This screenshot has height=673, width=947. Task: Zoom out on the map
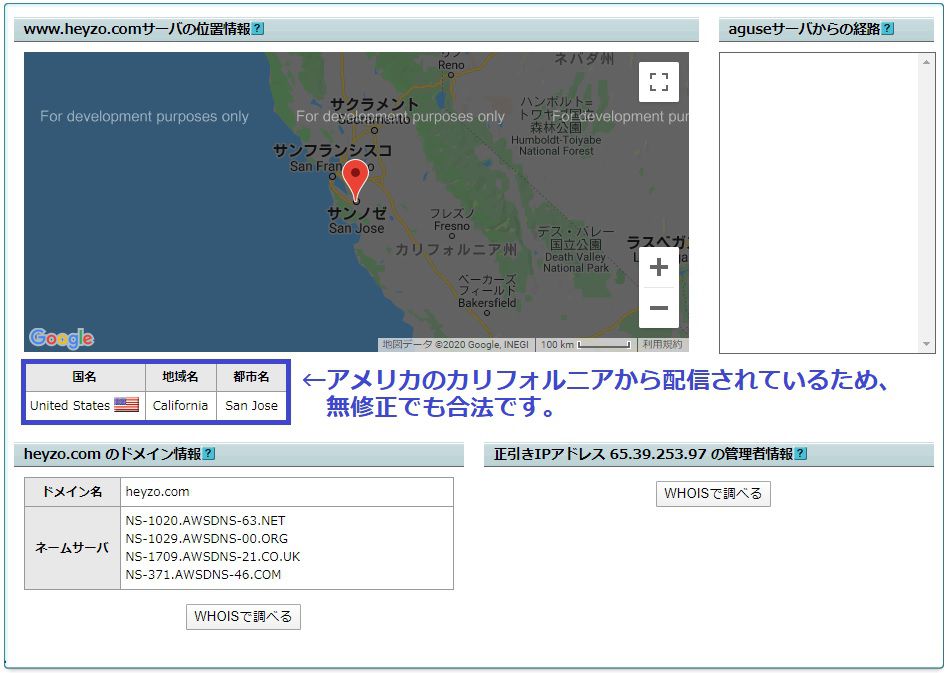[658, 308]
